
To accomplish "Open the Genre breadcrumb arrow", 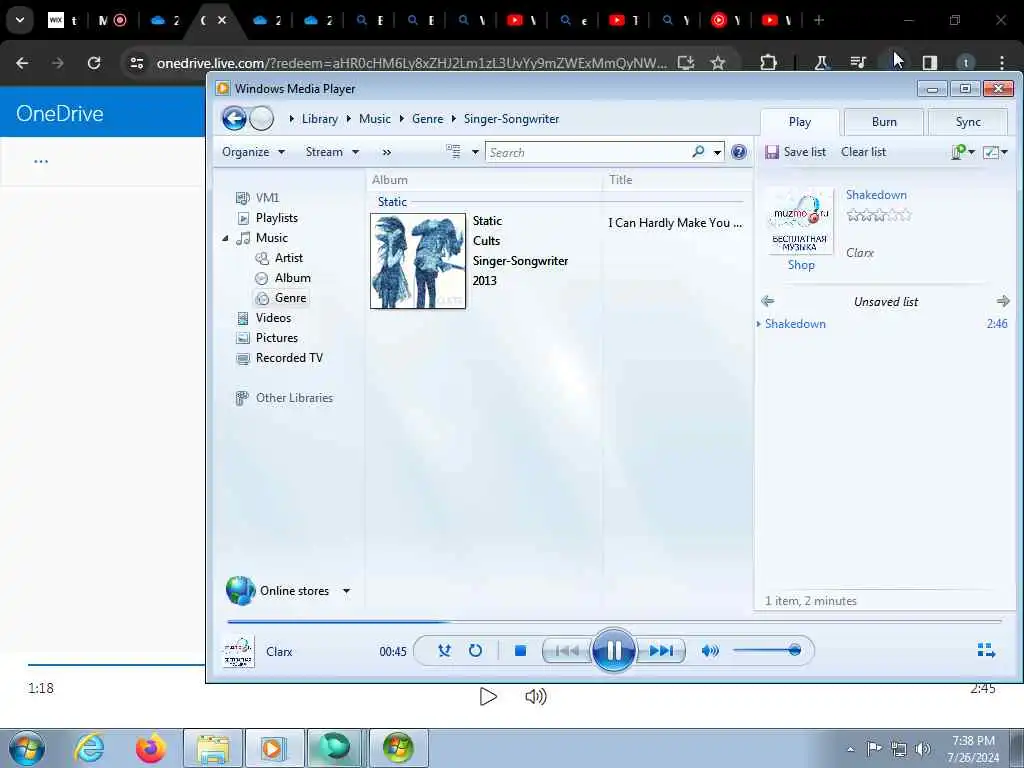I will (453, 119).
